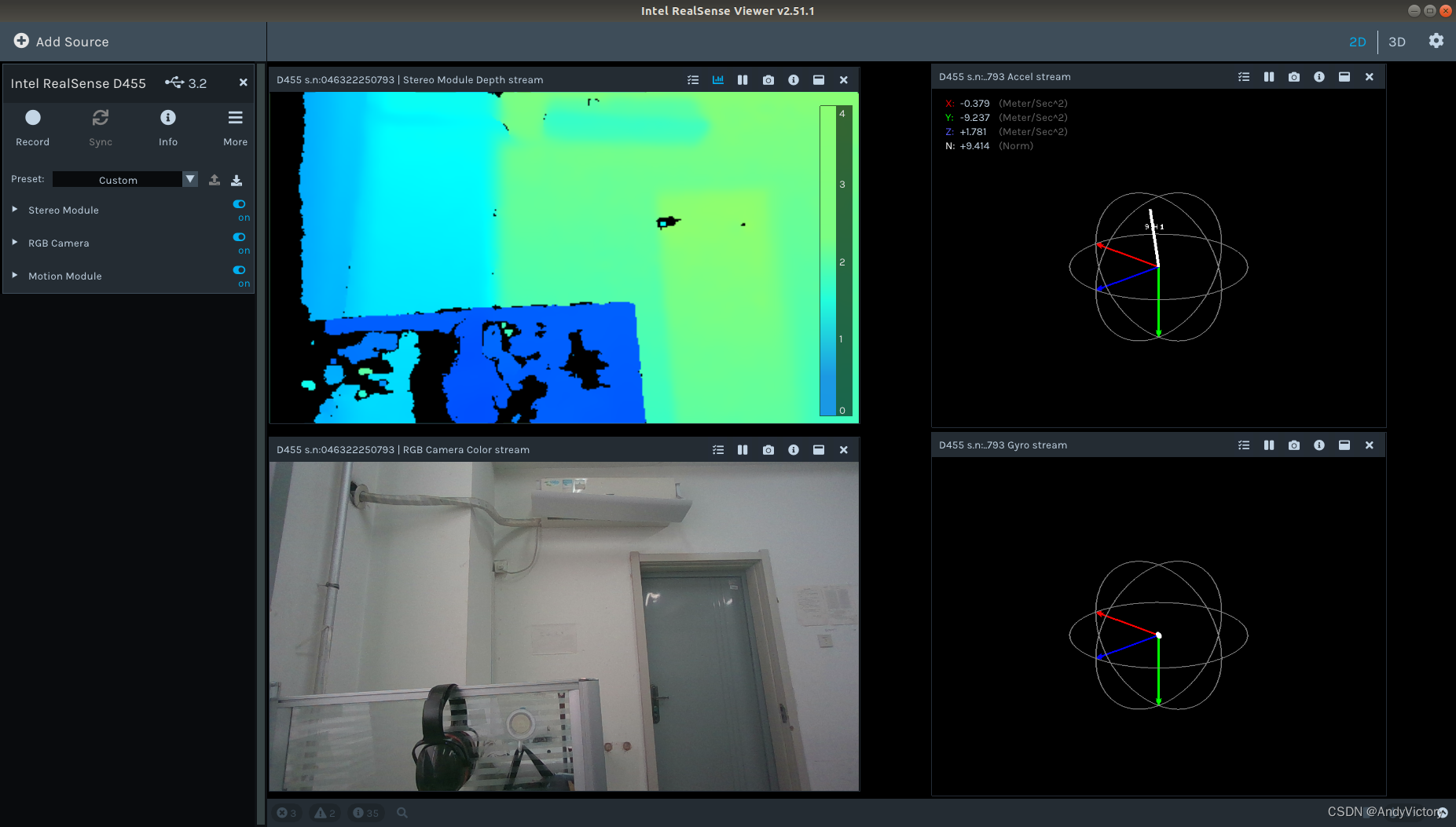
Task: Maximize the Accel stream panel
Action: pyautogui.click(x=1344, y=77)
